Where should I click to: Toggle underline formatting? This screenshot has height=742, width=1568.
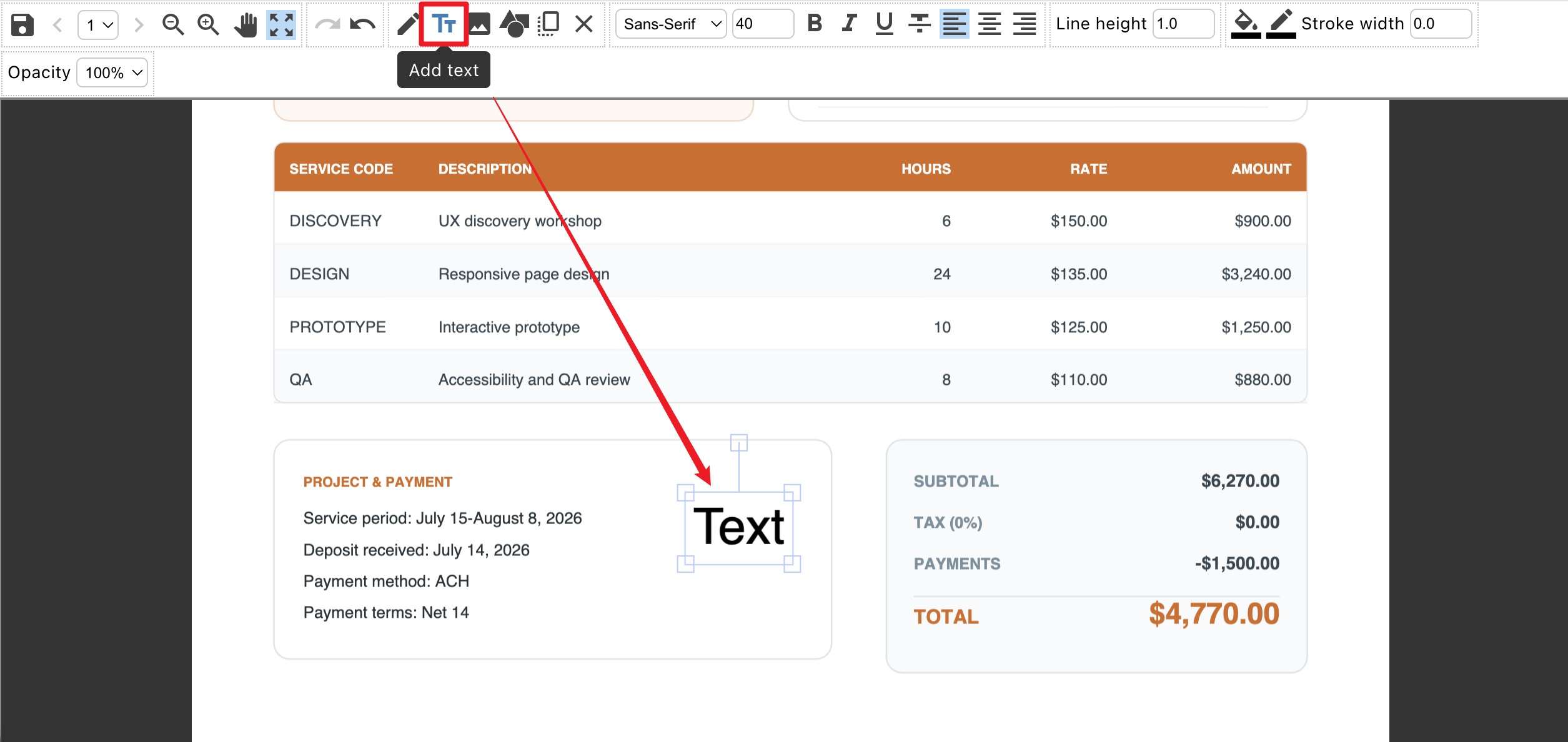[x=884, y=24]
